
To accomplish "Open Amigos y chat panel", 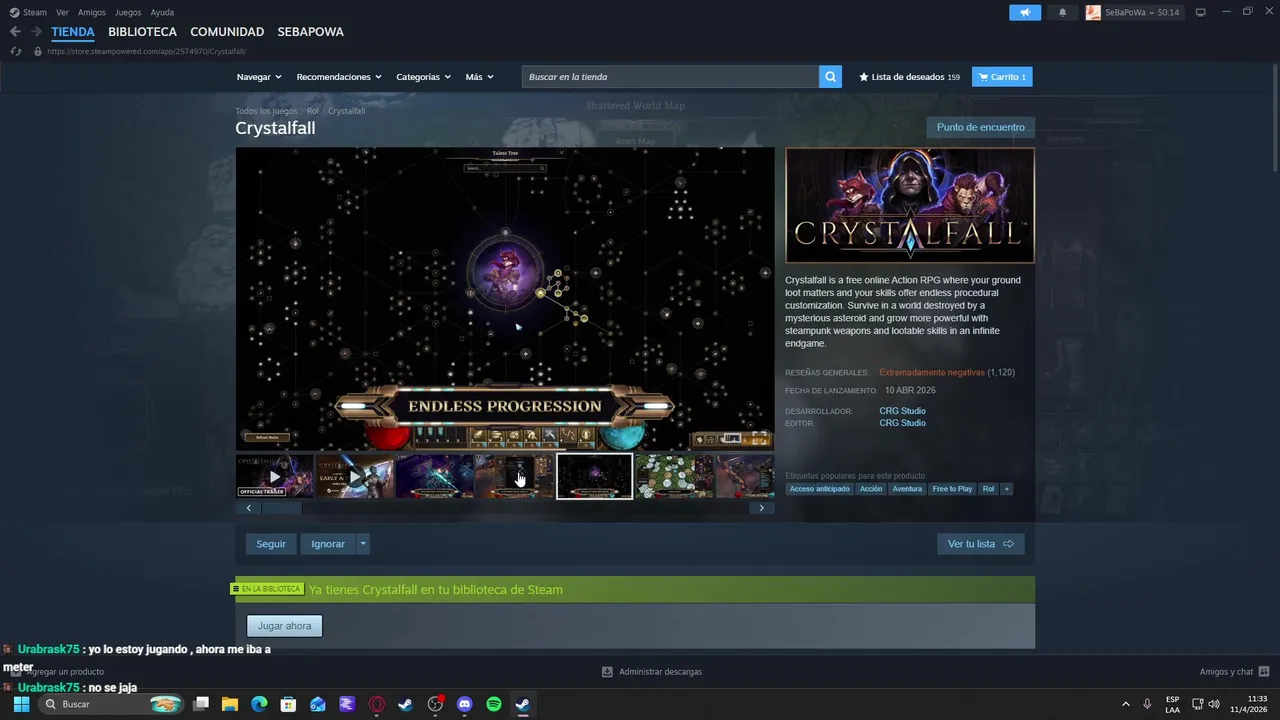I will click(x=1234, y=672).
